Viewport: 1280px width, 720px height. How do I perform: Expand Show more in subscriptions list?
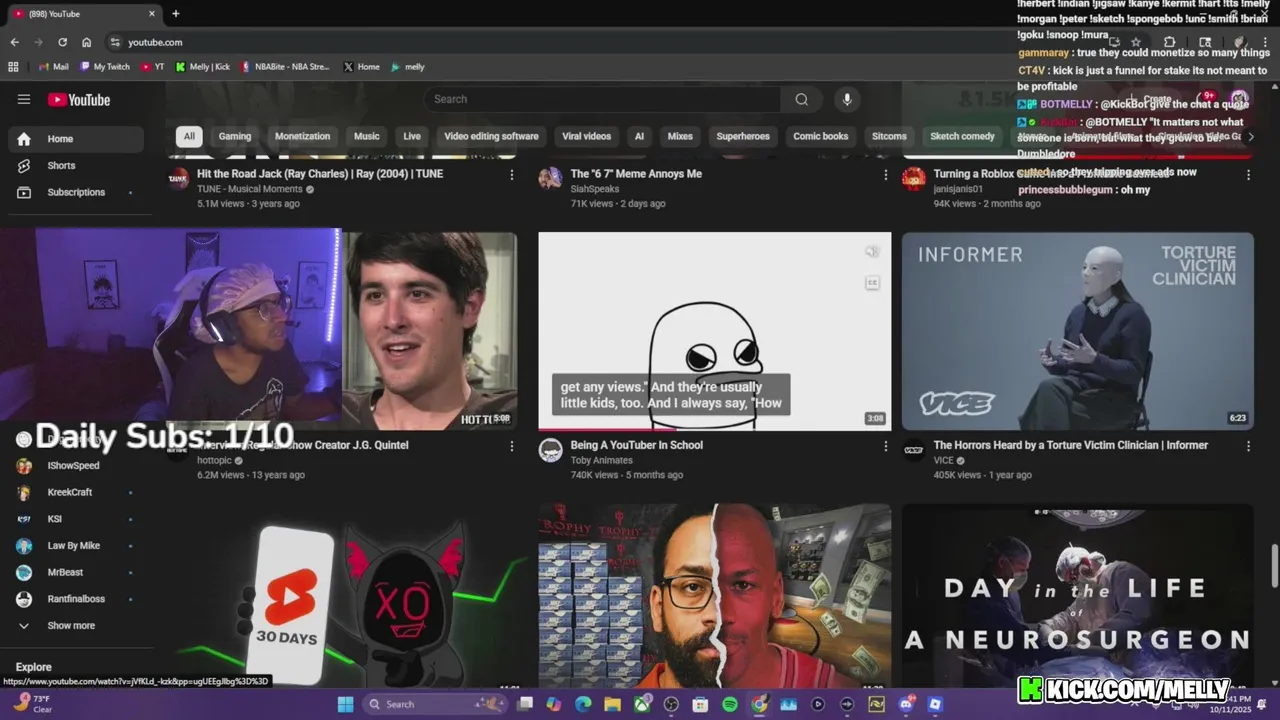(x=76, y=625)
